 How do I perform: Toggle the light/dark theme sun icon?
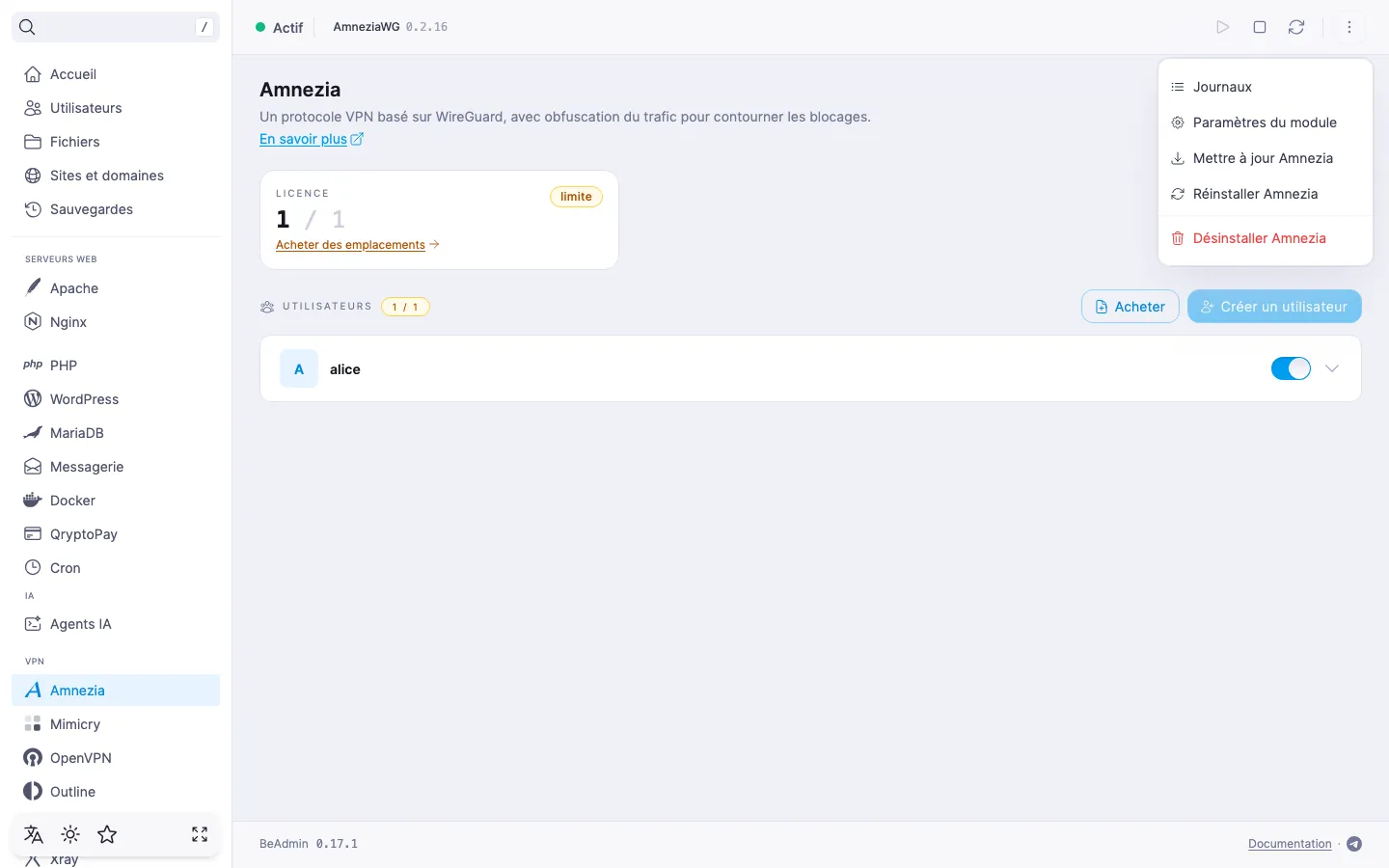(70, 834)
